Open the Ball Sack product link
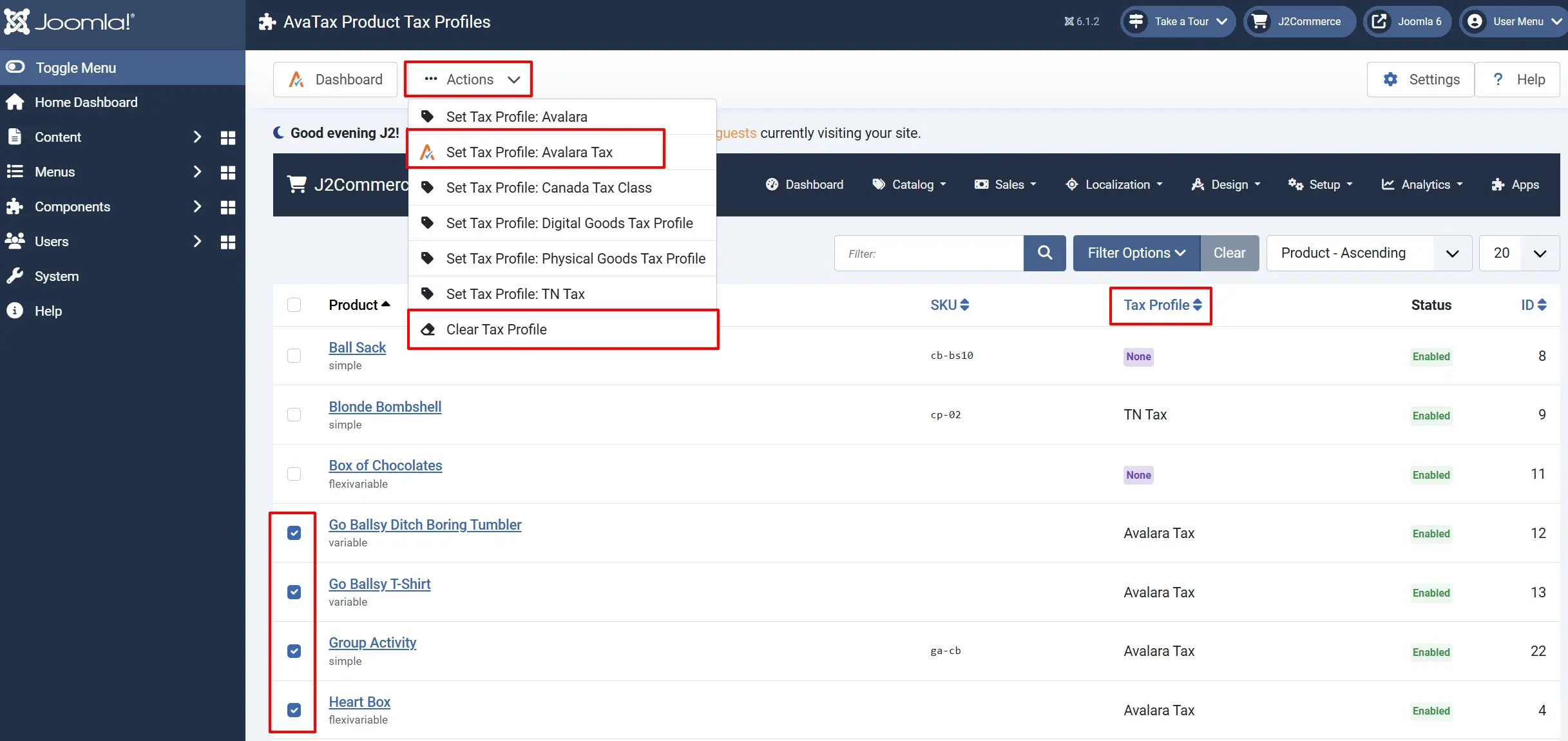Screen dimensions: 1568x741 [x=357, y=347]
